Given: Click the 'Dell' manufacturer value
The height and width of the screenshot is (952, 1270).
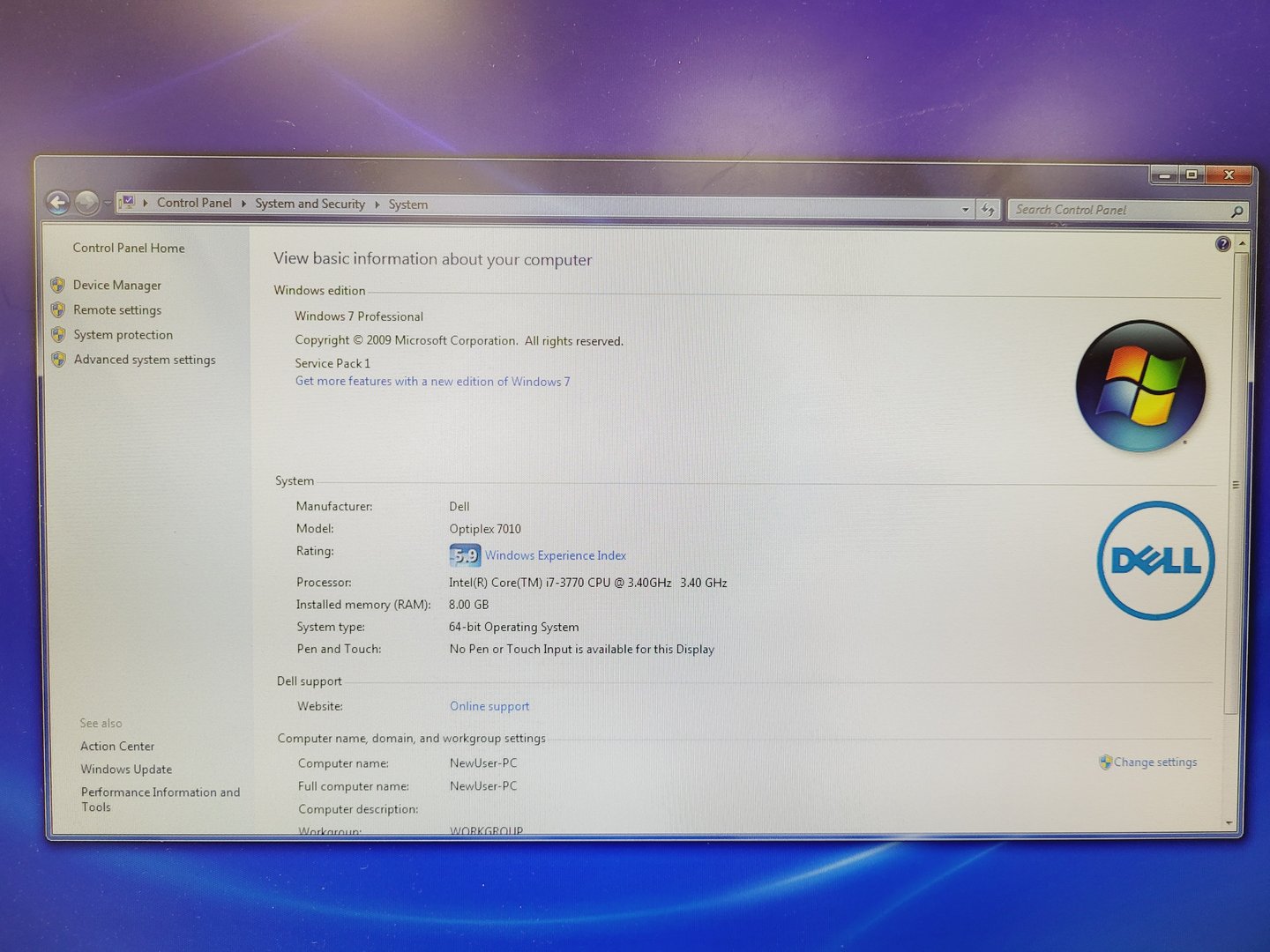Looking at the screenshot, I should point(459,507).
